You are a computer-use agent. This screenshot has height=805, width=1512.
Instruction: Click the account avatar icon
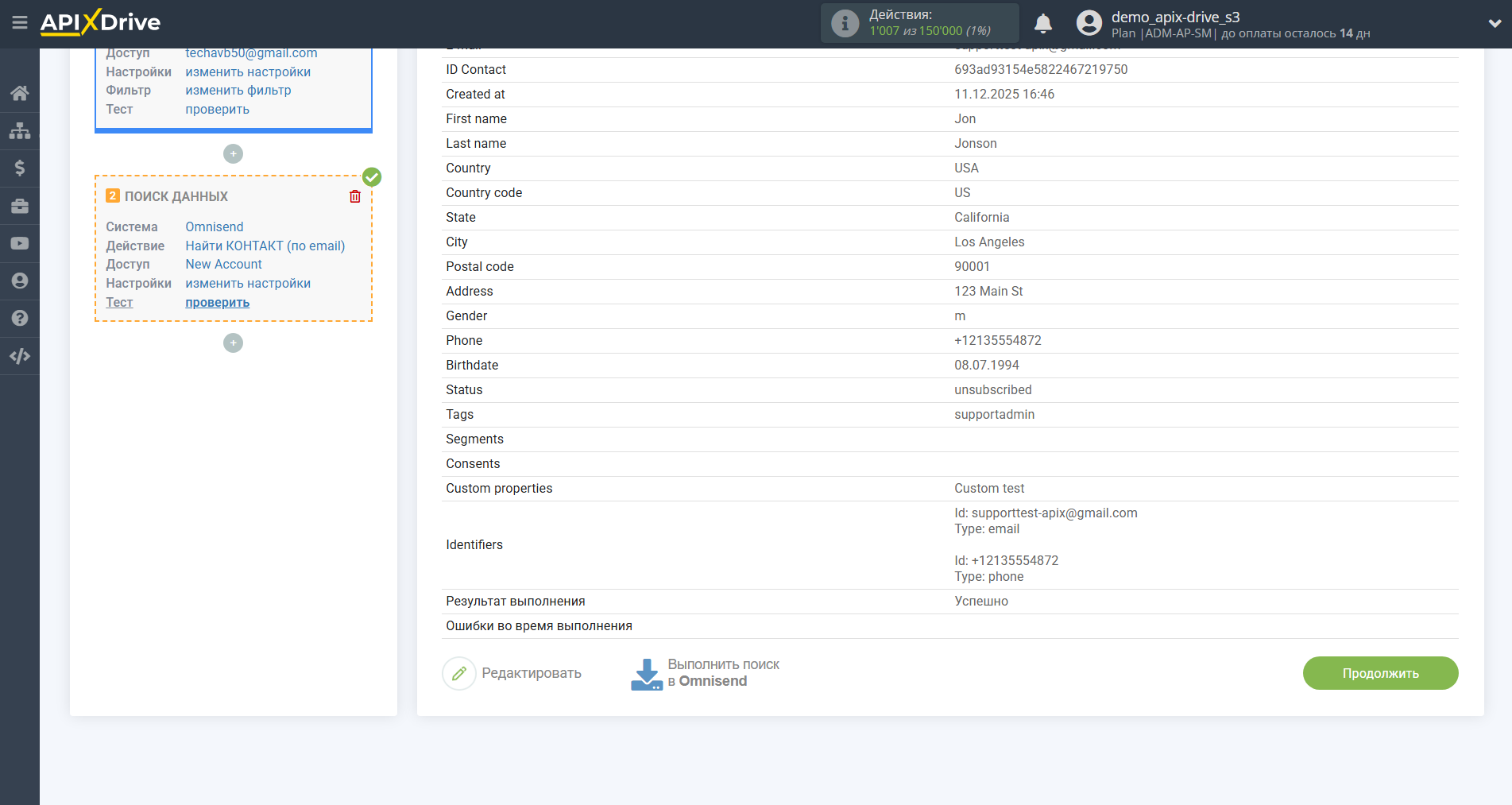tap(1089, 23)
